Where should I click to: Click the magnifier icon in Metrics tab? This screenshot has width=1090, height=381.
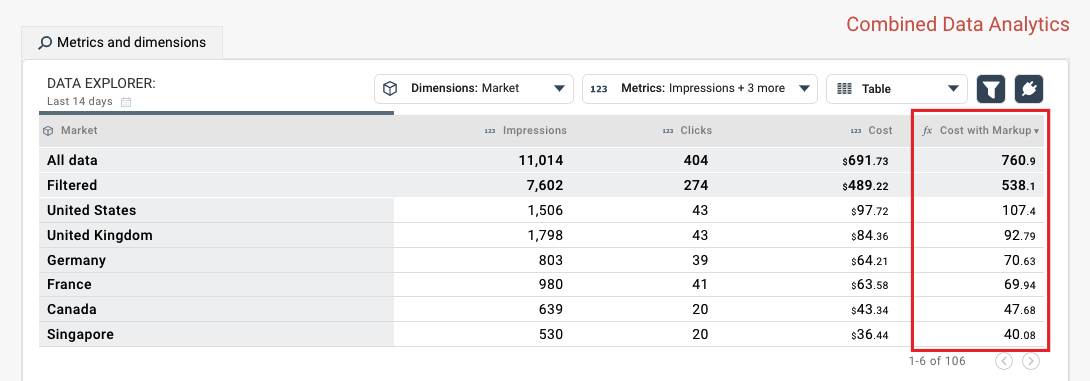click(x=45, y=43)
